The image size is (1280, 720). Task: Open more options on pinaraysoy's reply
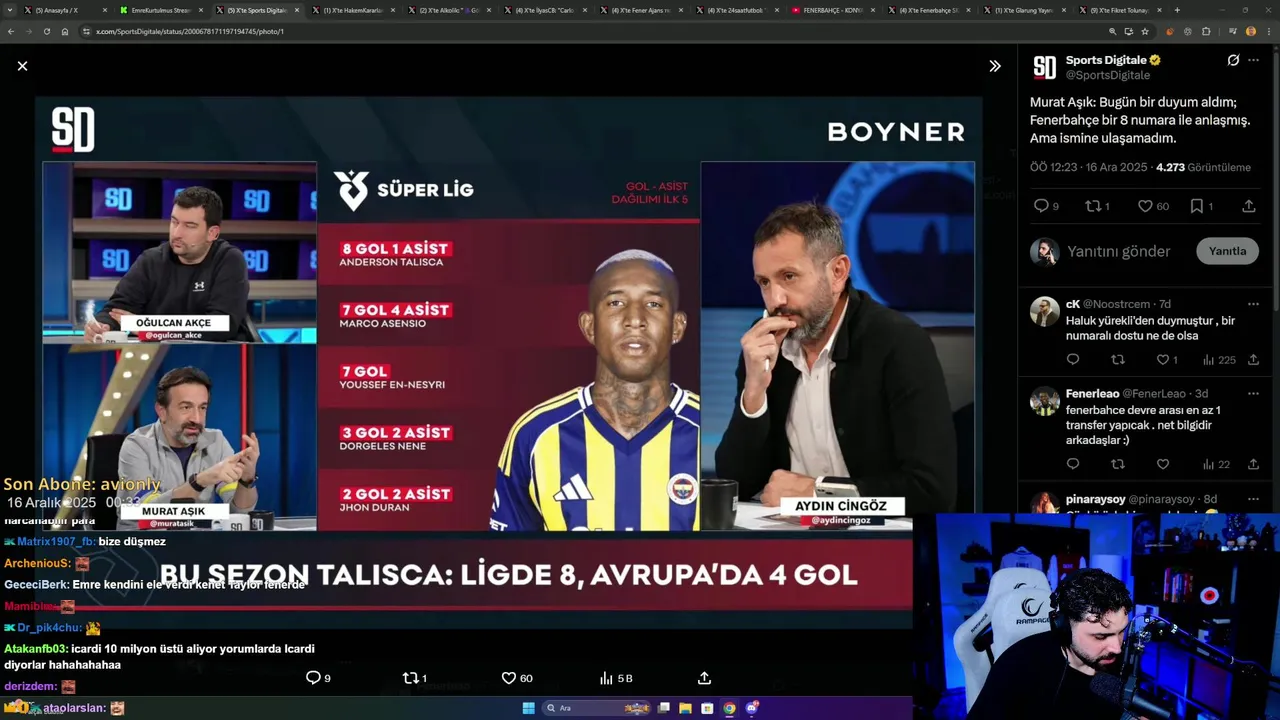tap(1253, 499)
